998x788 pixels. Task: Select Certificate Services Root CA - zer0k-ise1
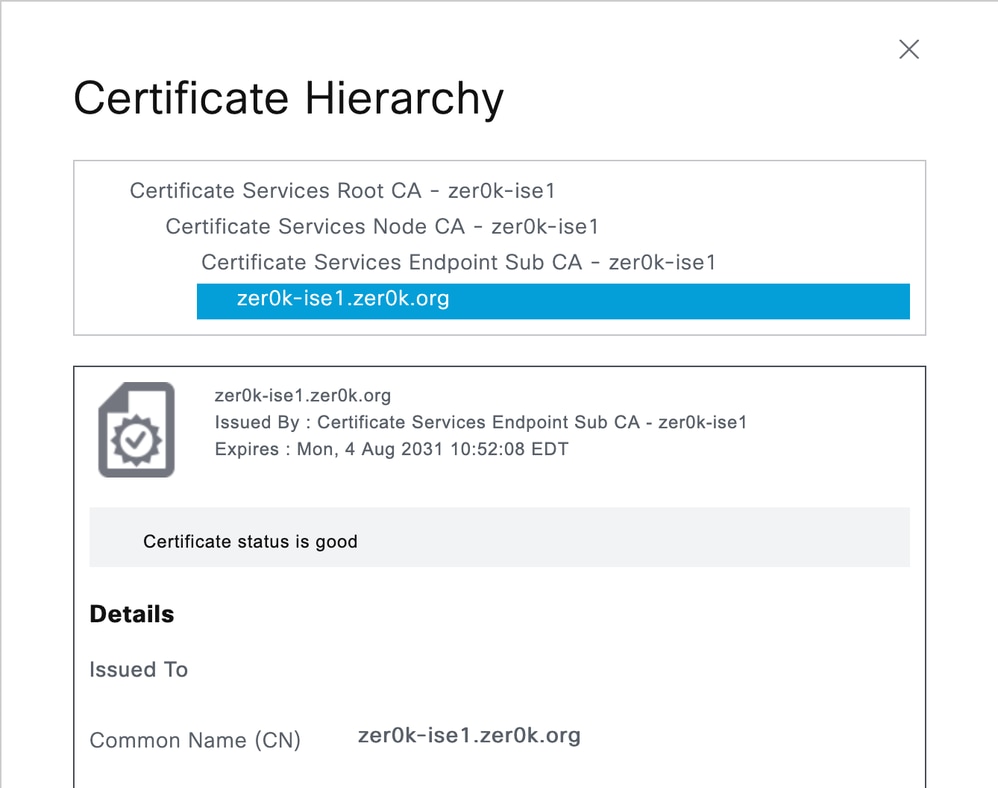click(x=342, y=190)
